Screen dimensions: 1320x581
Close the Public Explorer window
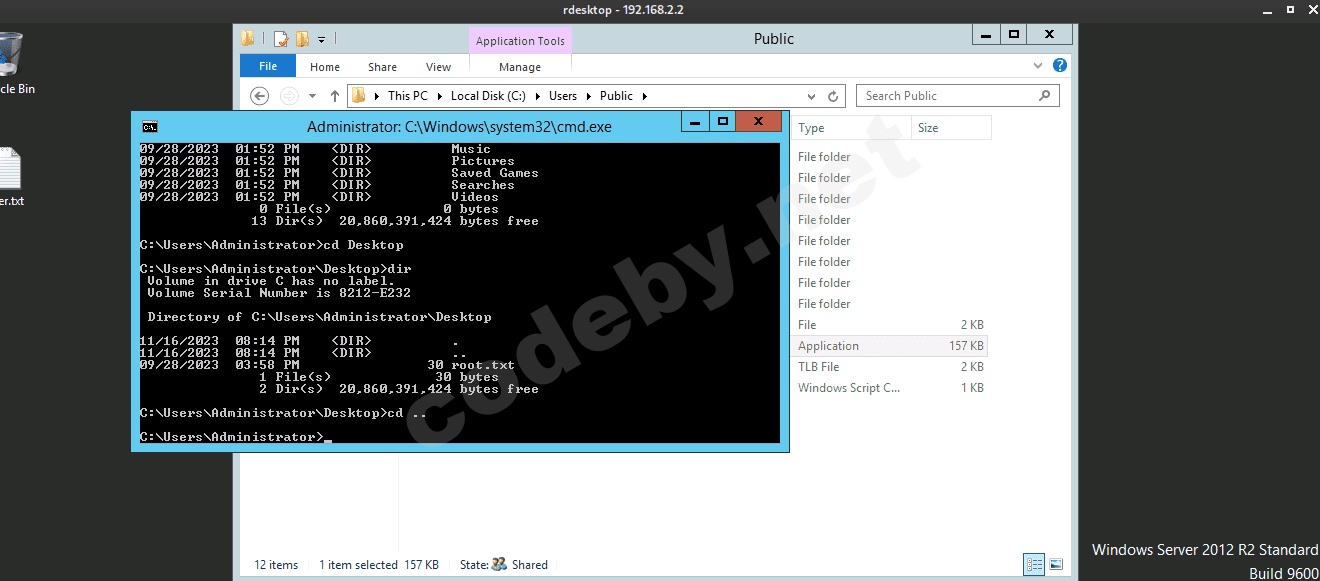1050,34
